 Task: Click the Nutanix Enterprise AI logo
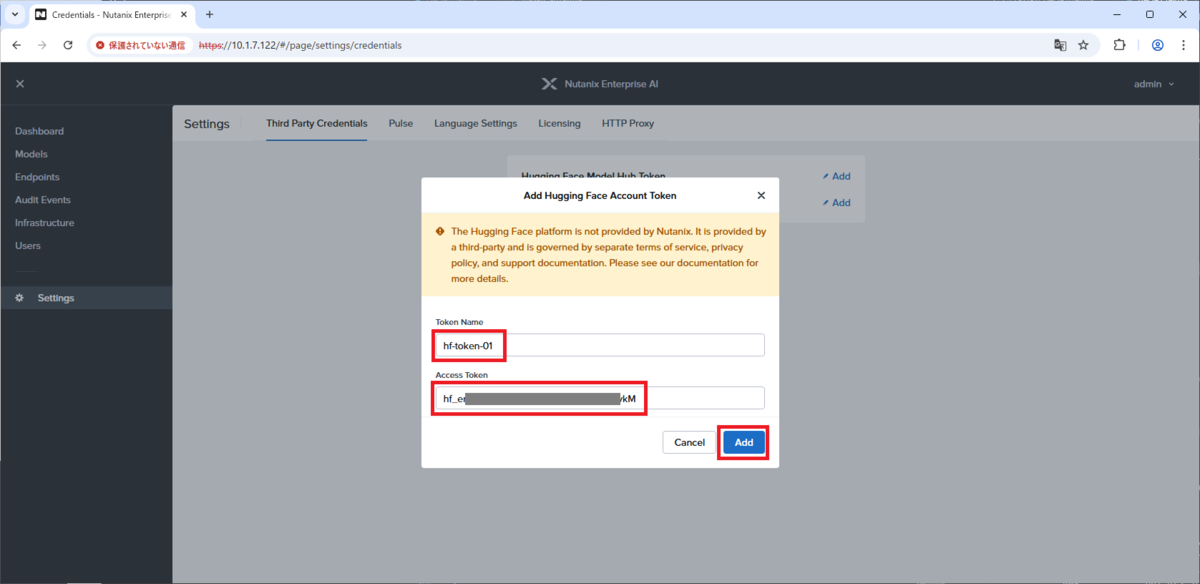[599, 84]
